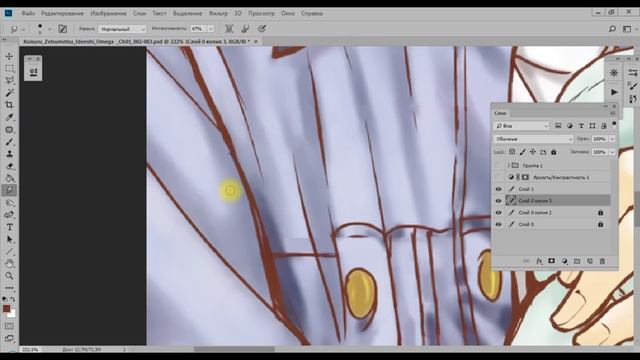
Task: Add a layer mask in Layers panel
Action: coord(551,261)
